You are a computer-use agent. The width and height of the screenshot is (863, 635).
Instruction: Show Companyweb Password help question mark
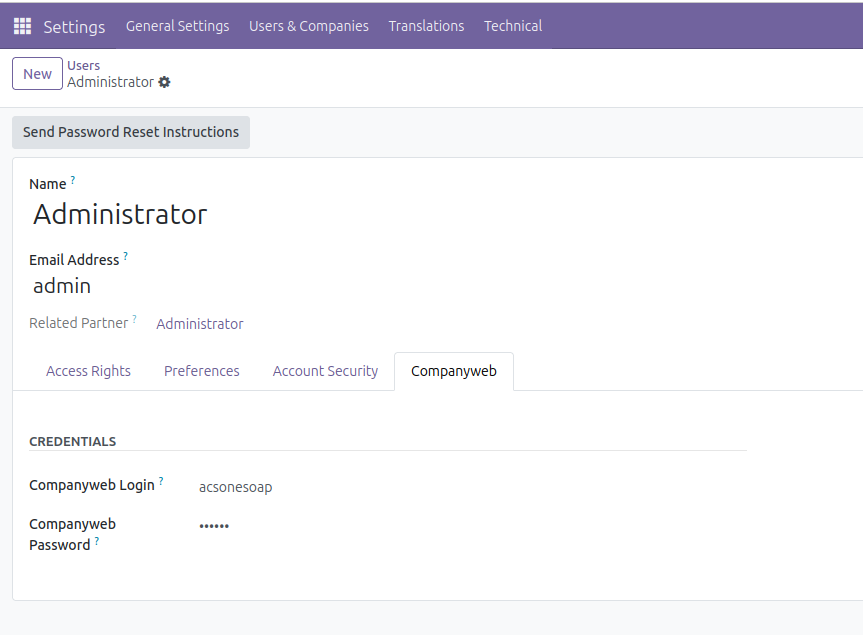(97, 541)
